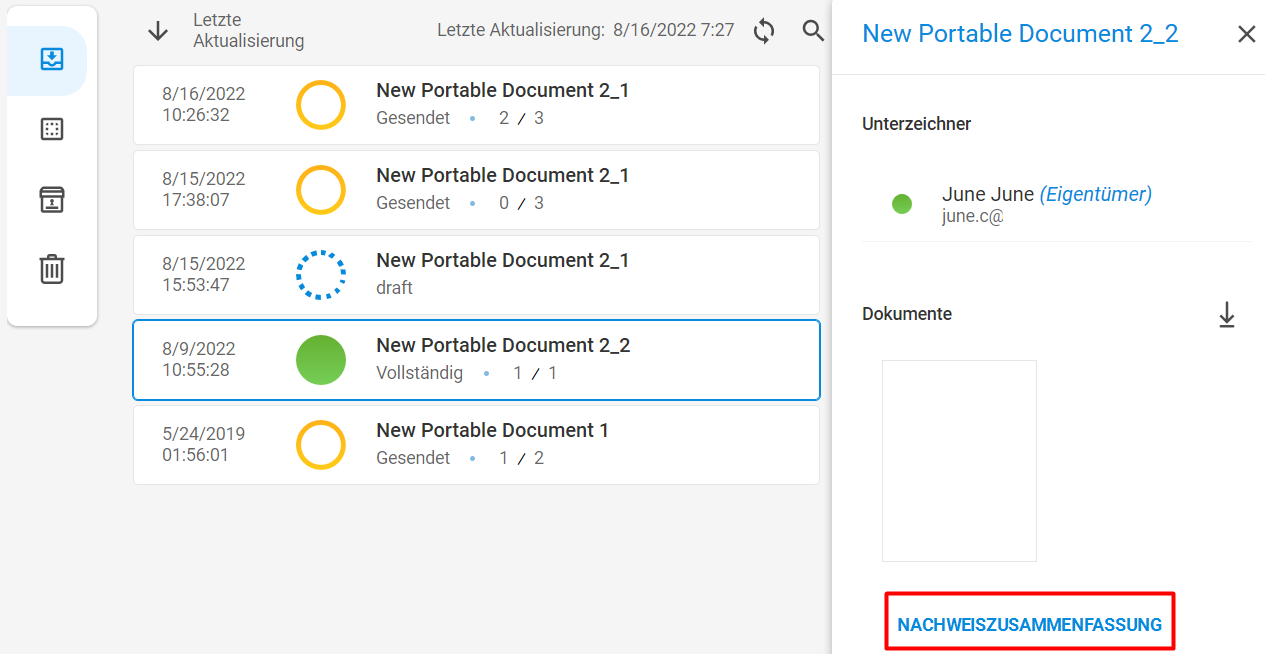Screen dimensions: 1265x654
Task: Click the Dokumente heading
Action: tap(907, 314)
